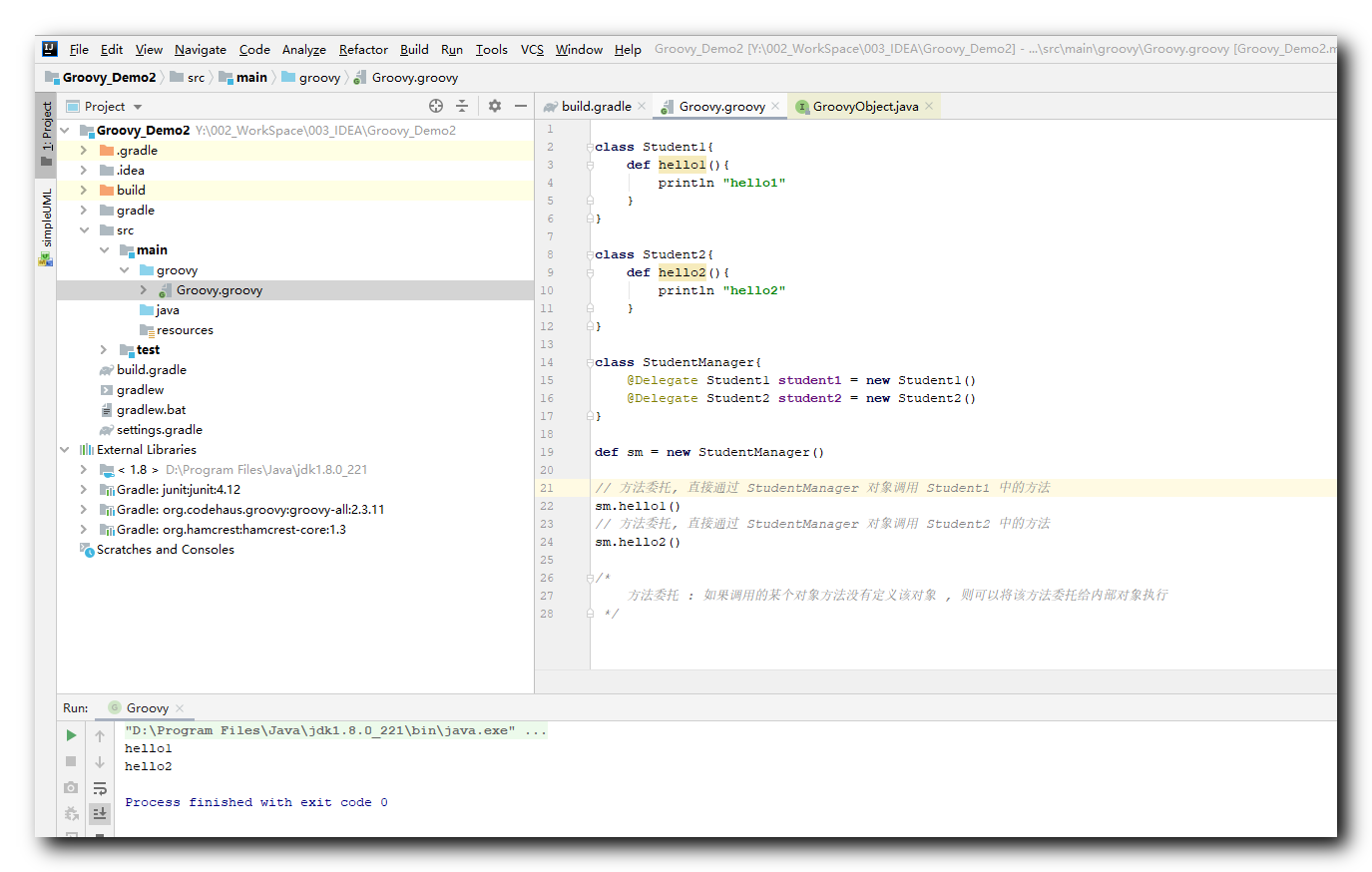The image size is (1372, 872).
Task: Open the Build menu
Action: [x=414, y=49]
